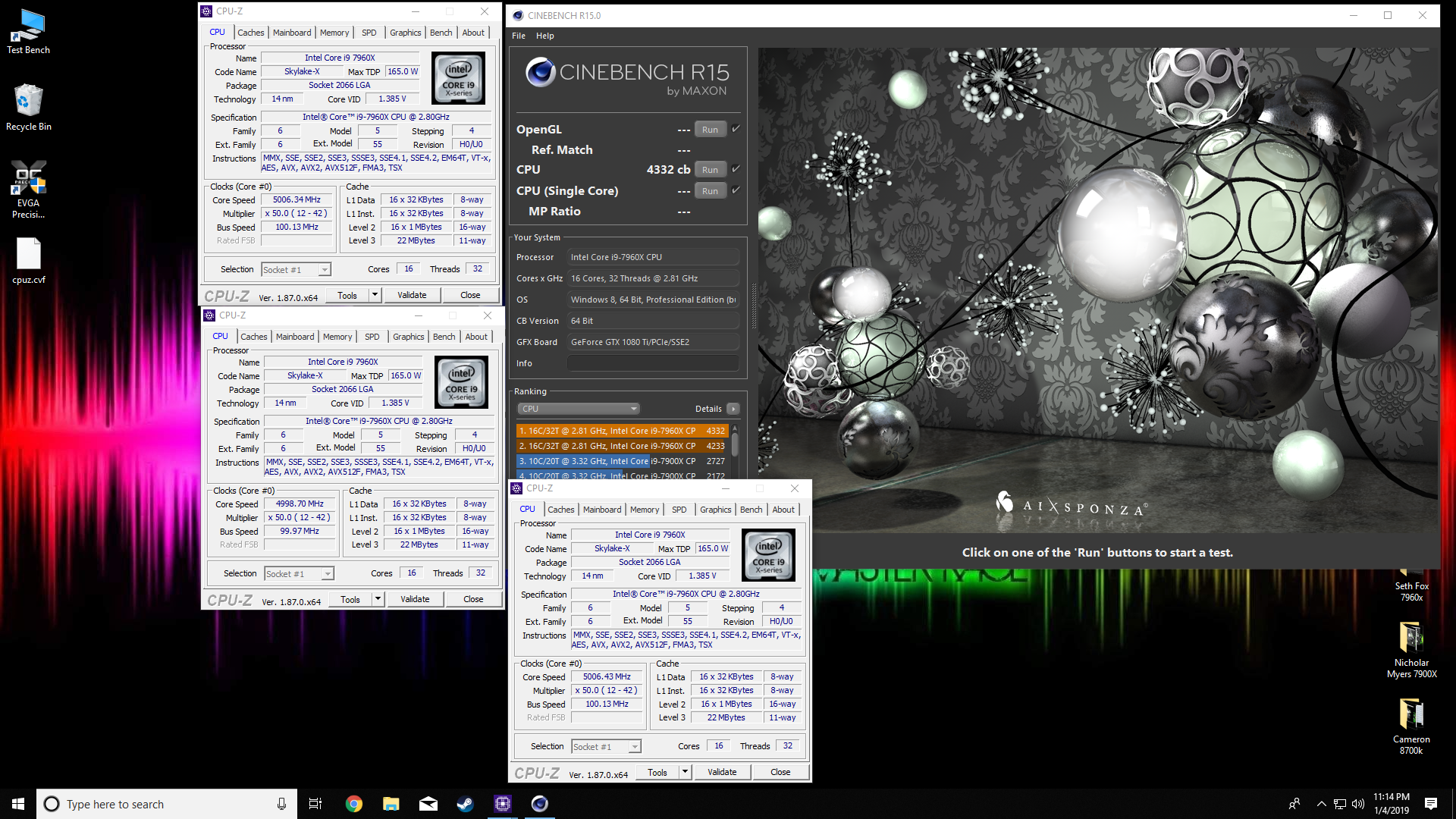1456x819 pixels.
Task: Open SPD tab in middle CPU-Z
Action: tap(372, 337)
